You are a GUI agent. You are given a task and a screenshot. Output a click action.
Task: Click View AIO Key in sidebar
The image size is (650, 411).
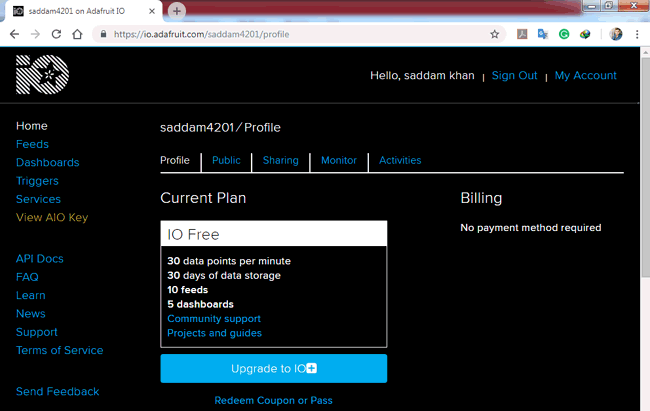pos(52,217)
